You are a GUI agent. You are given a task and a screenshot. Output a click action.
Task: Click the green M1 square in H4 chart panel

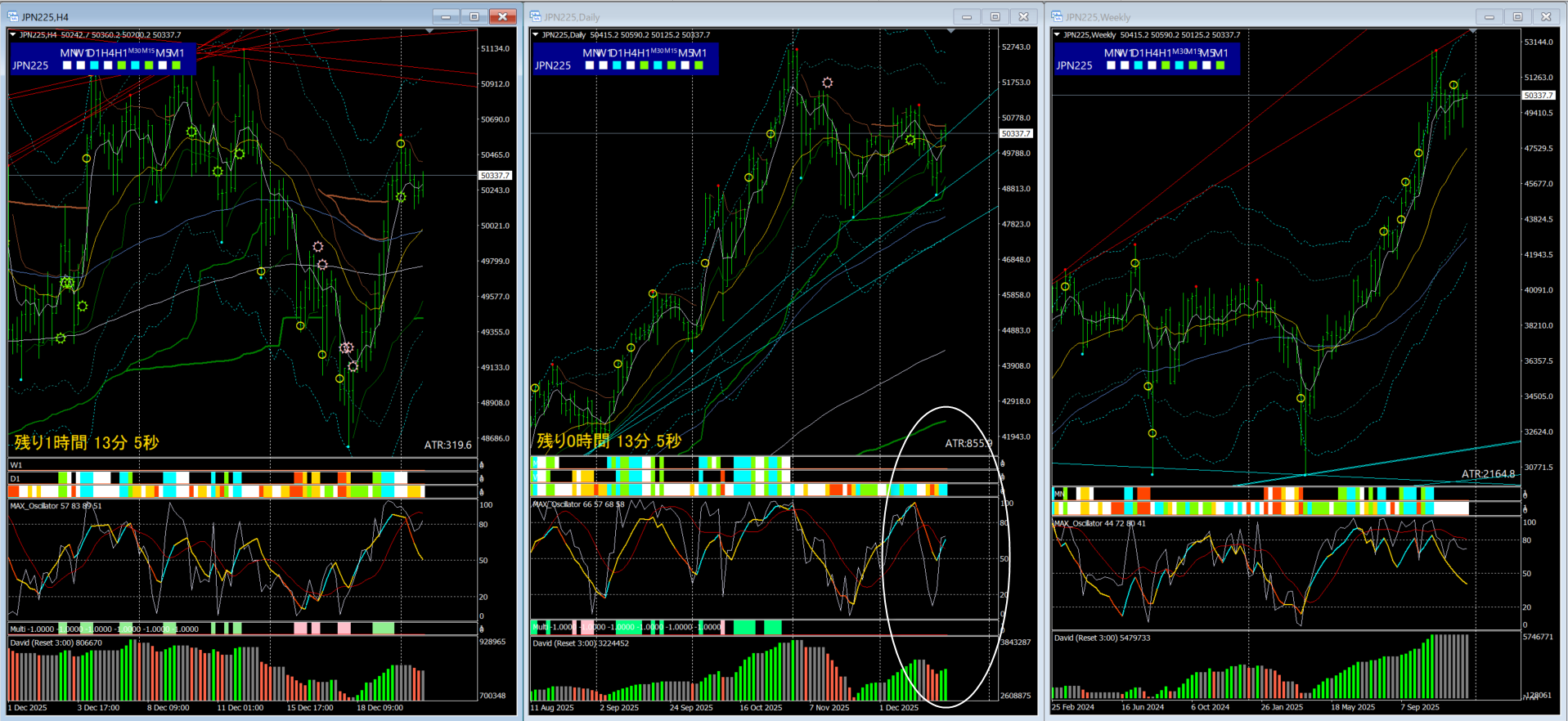coord(176,65)
